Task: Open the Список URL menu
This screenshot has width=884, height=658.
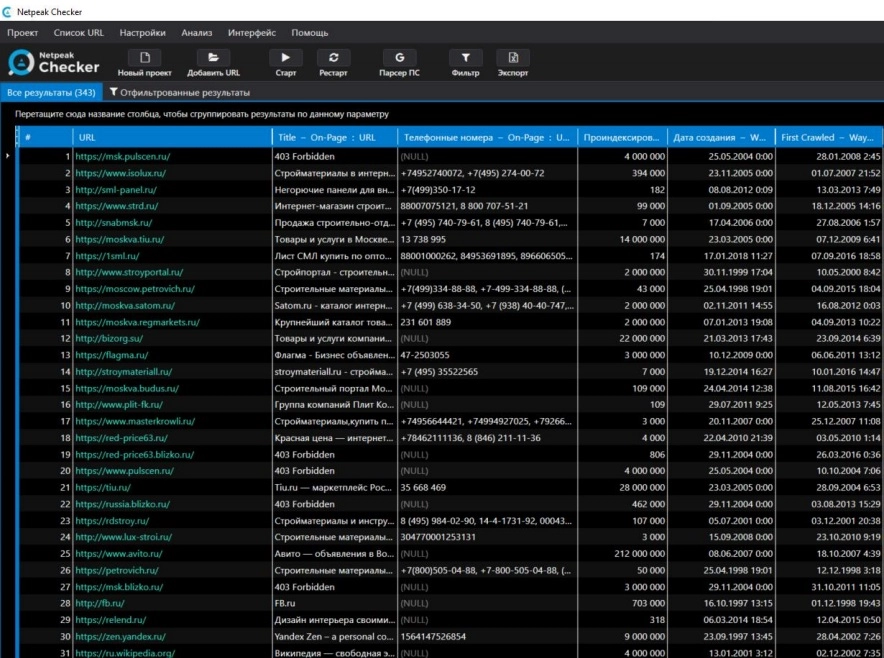Action: (79, 33)
